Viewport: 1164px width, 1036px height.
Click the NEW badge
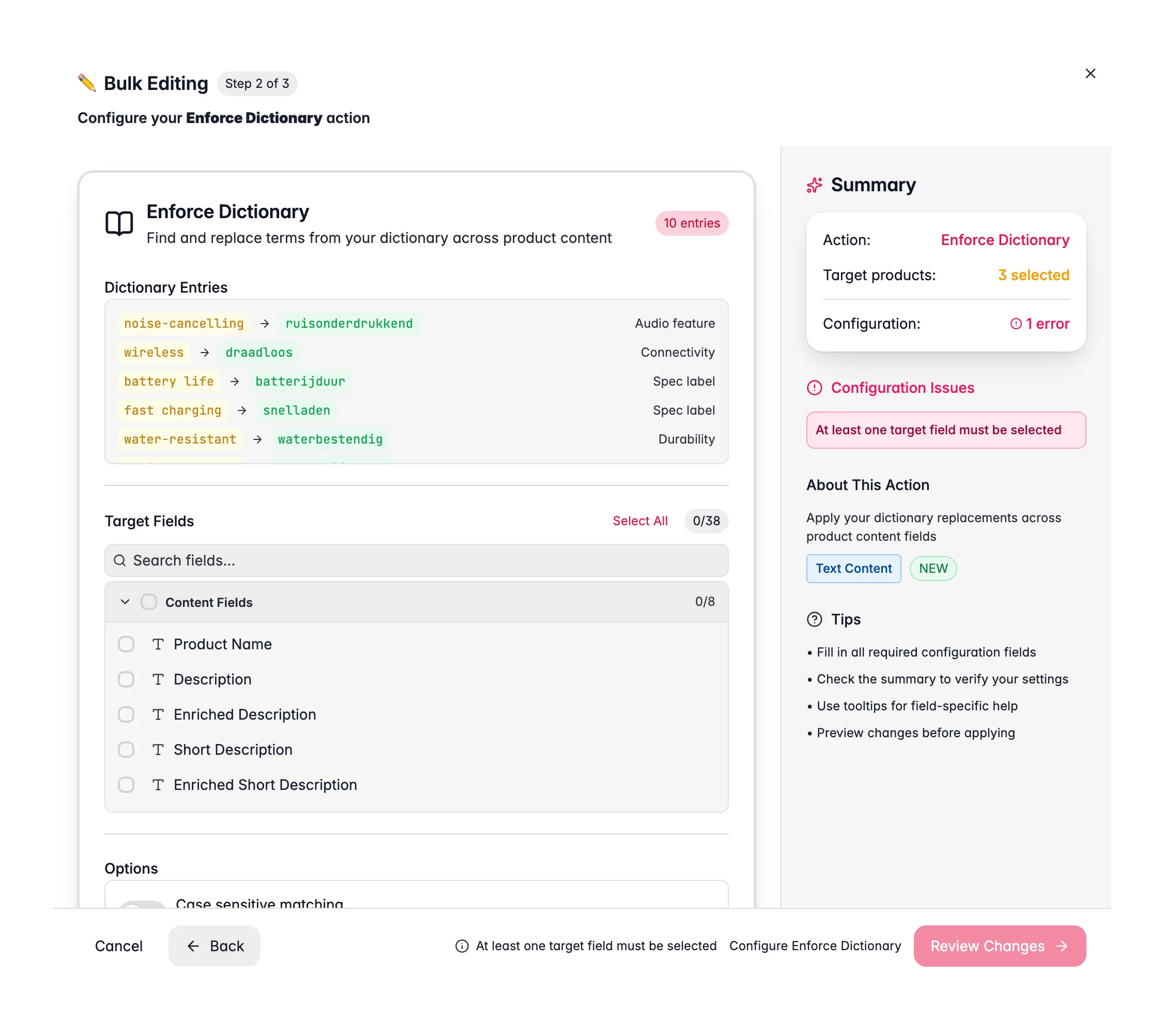[933, 569]
